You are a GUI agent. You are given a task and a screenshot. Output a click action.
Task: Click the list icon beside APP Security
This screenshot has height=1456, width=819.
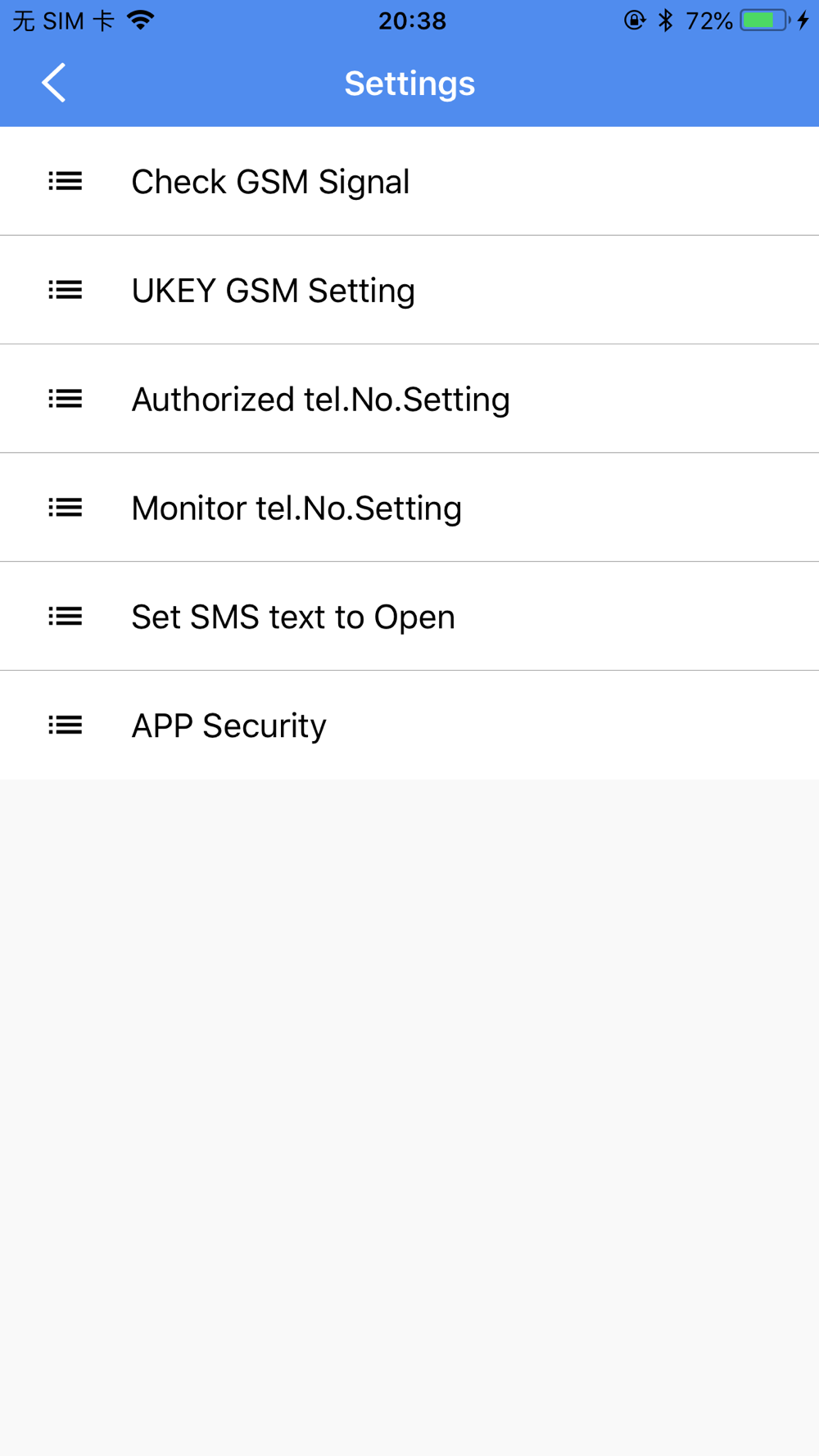pos(66,726)
